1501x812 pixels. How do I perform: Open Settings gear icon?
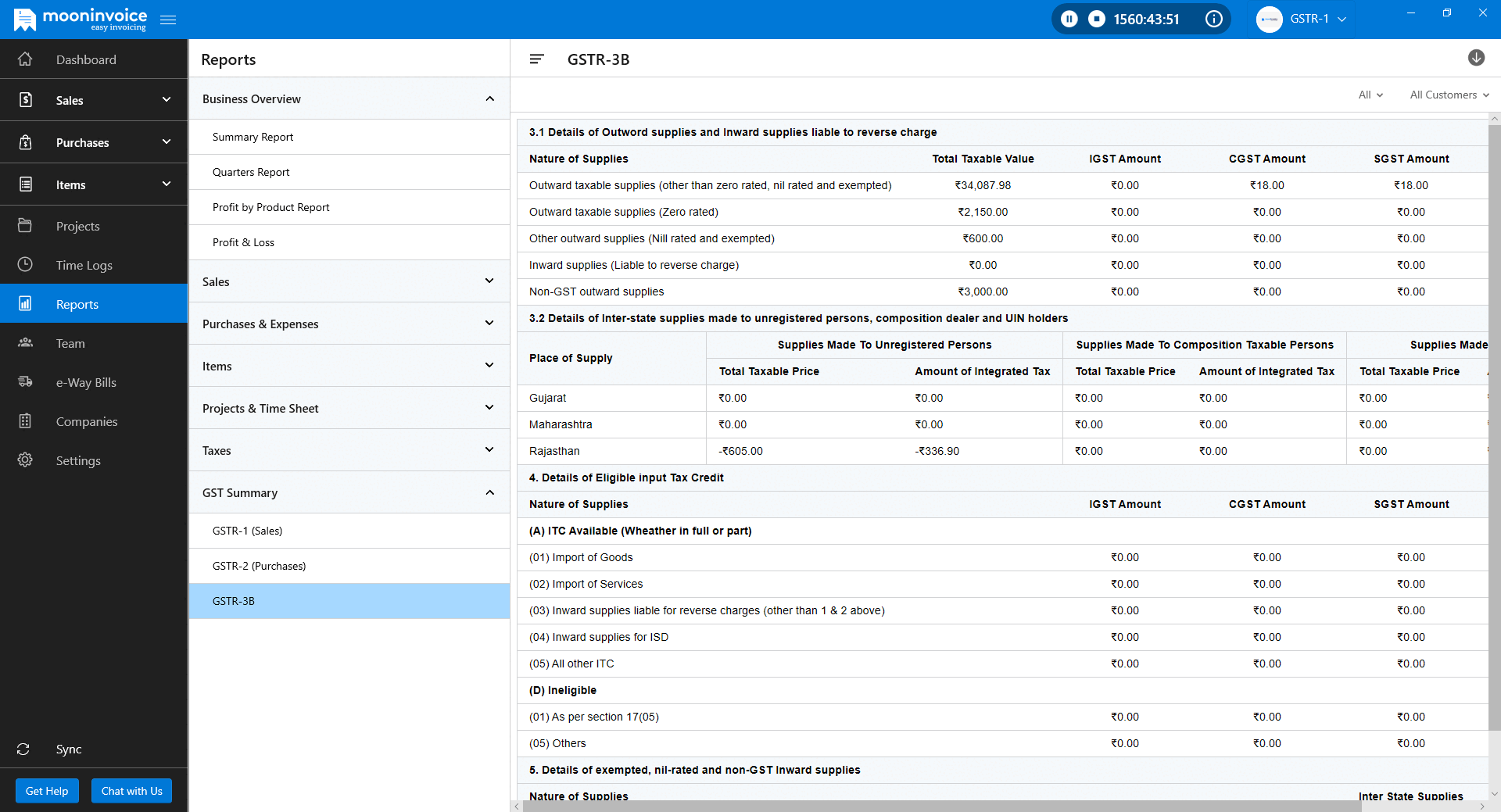pos(25,460)
